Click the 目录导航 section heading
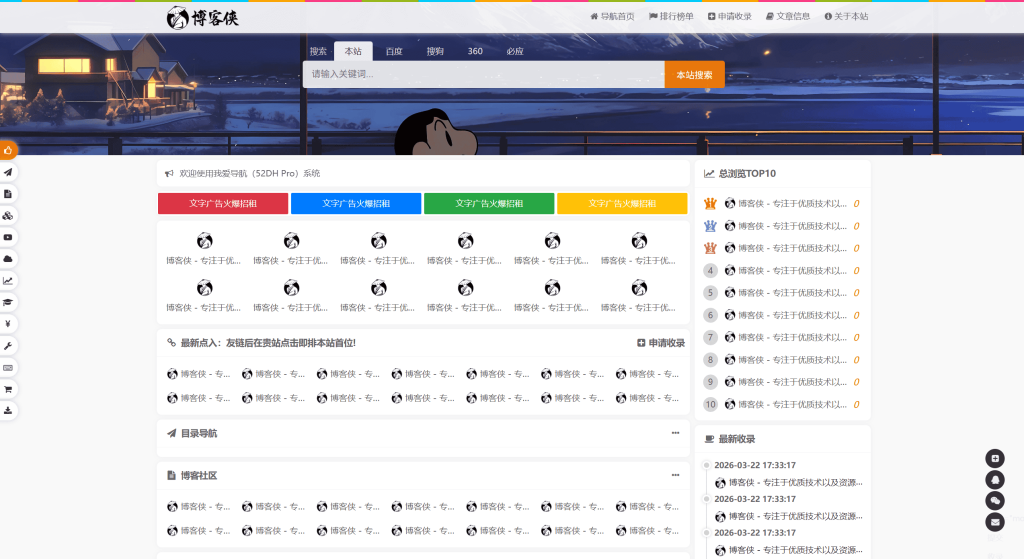1024x559 pixels. (x=199, y=433)
